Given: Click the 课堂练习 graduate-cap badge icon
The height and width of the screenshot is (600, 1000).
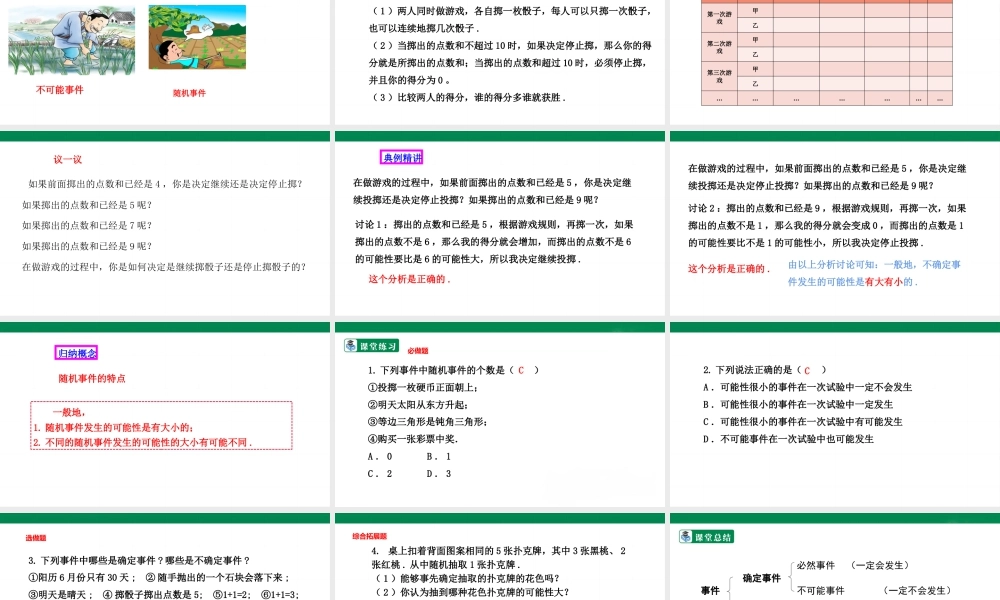Looking at the screenshot, I should [x=350, y=347].
